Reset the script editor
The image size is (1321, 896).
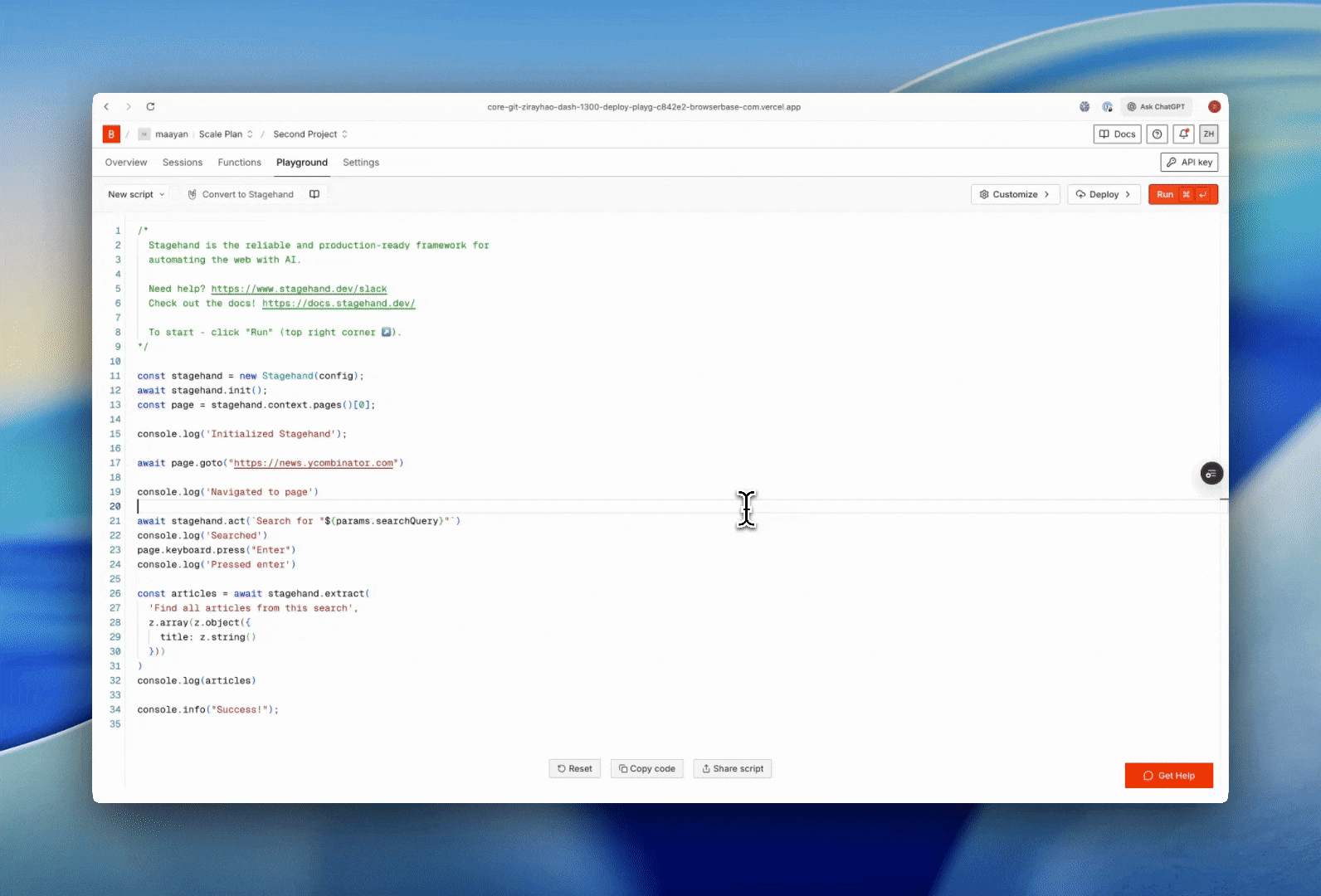pyautogui.click(x=574, y=768)
